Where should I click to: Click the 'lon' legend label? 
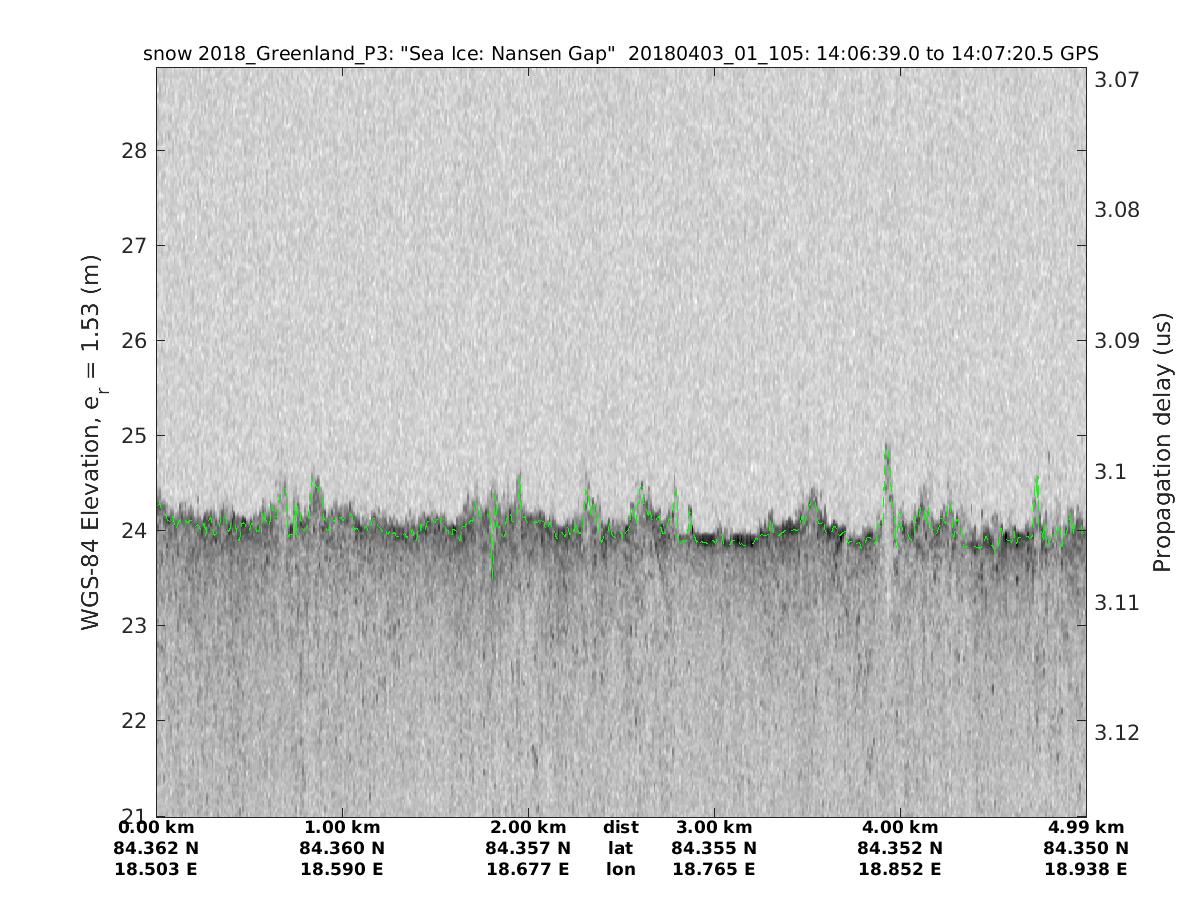coord(621,870)
